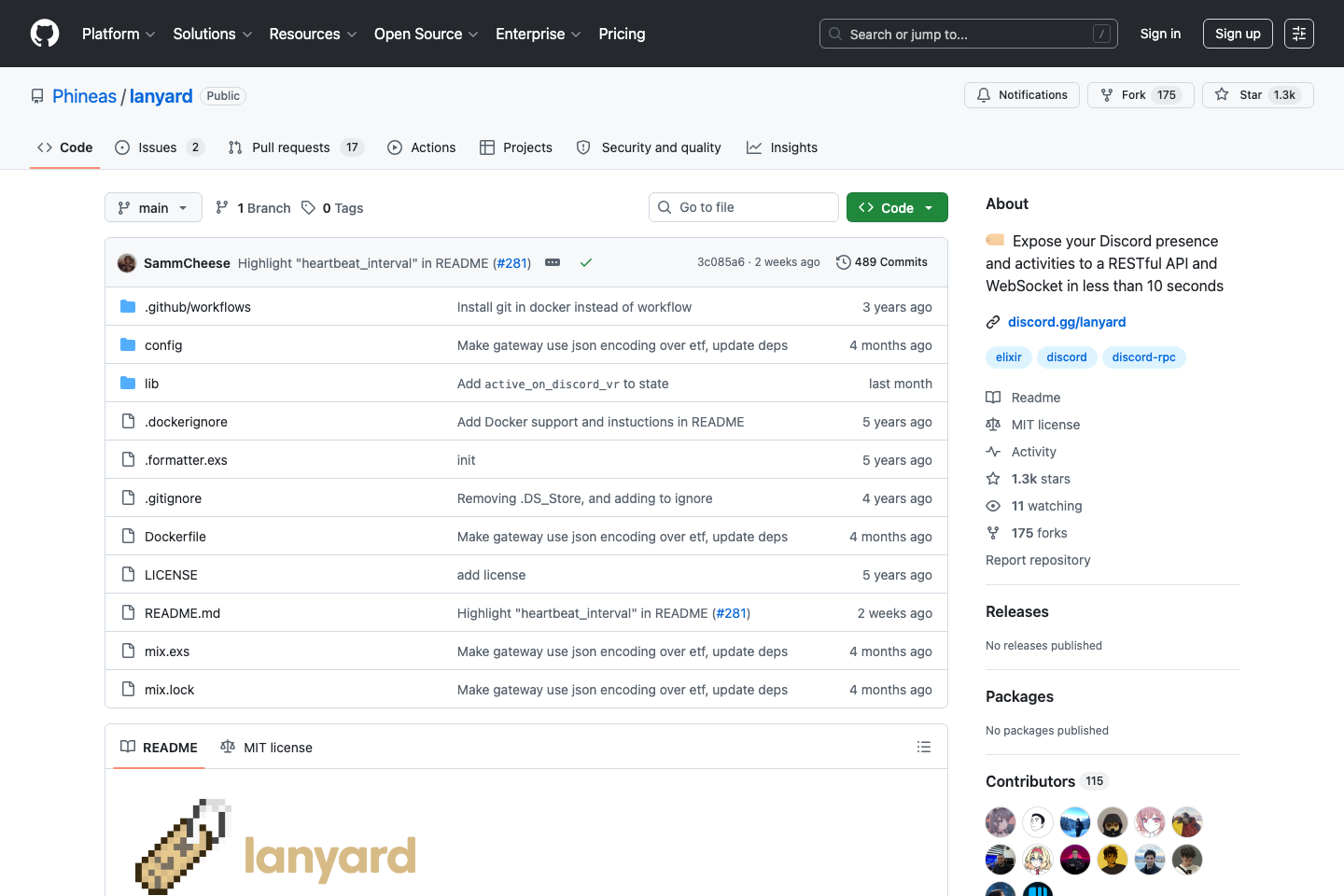
Task: Click the book icon next to Readme
Action: click(x=992, y=397)
